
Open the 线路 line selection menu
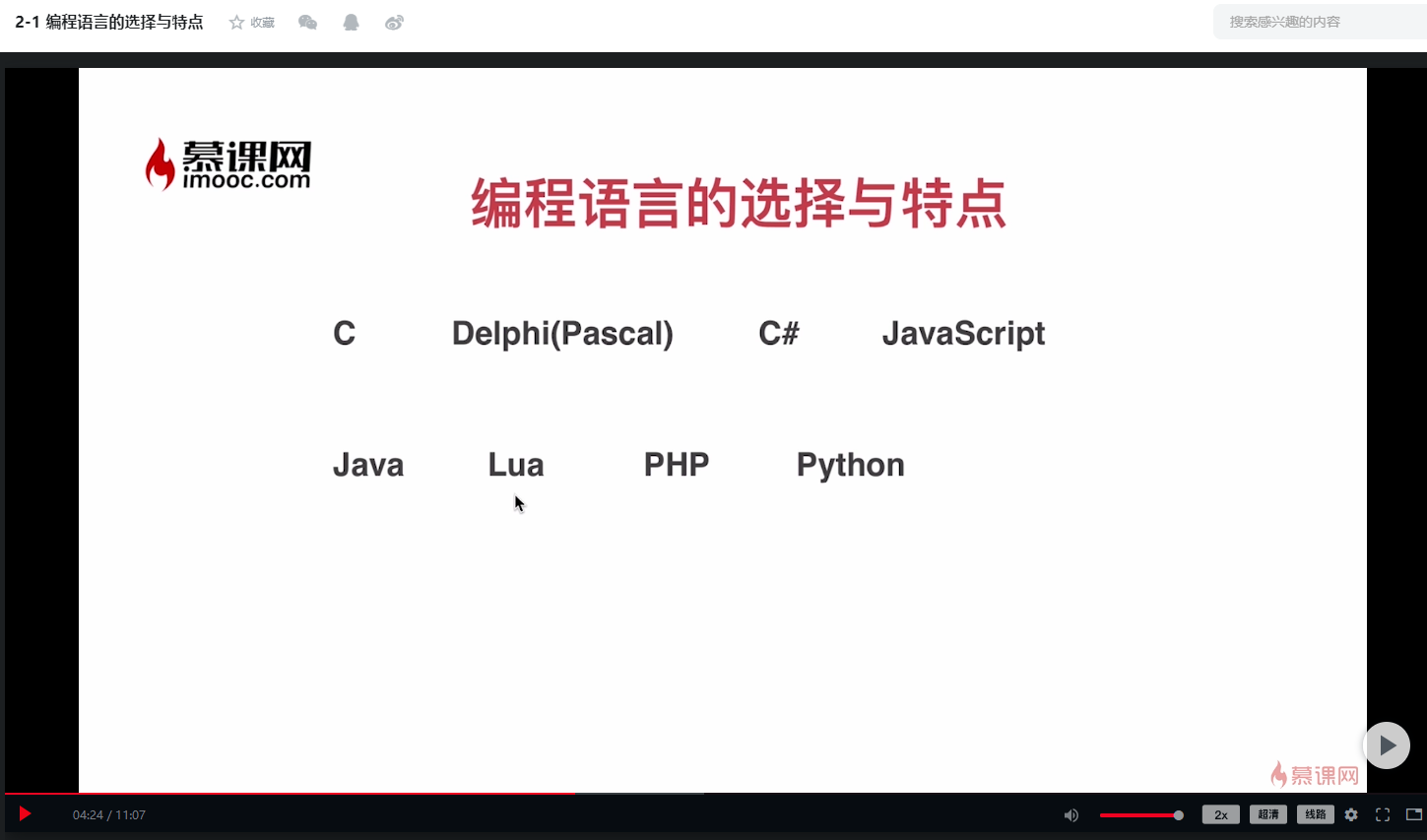click(x=1316, y=814)
